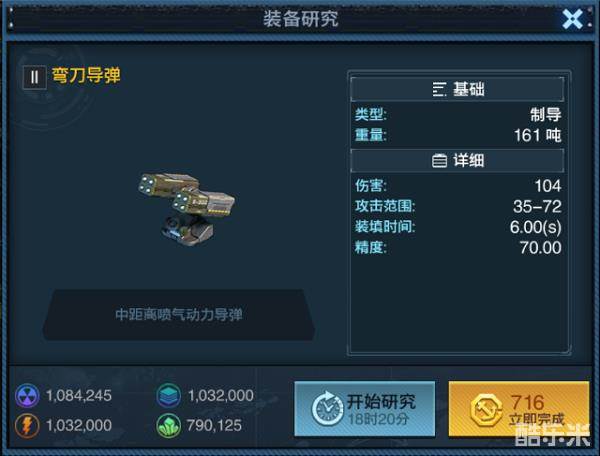Finish instantly with 716 立即完成 button
Screen dimensions: 600x456
click(x=519, y=409)
